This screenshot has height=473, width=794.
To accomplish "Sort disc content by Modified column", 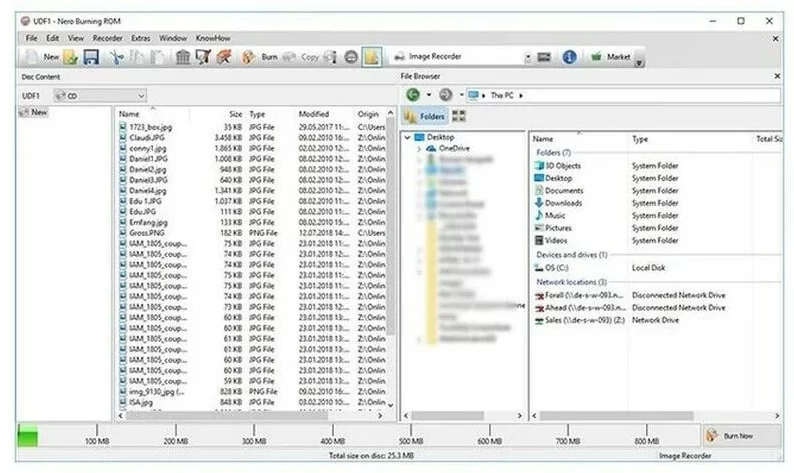I will pos(313,114).
